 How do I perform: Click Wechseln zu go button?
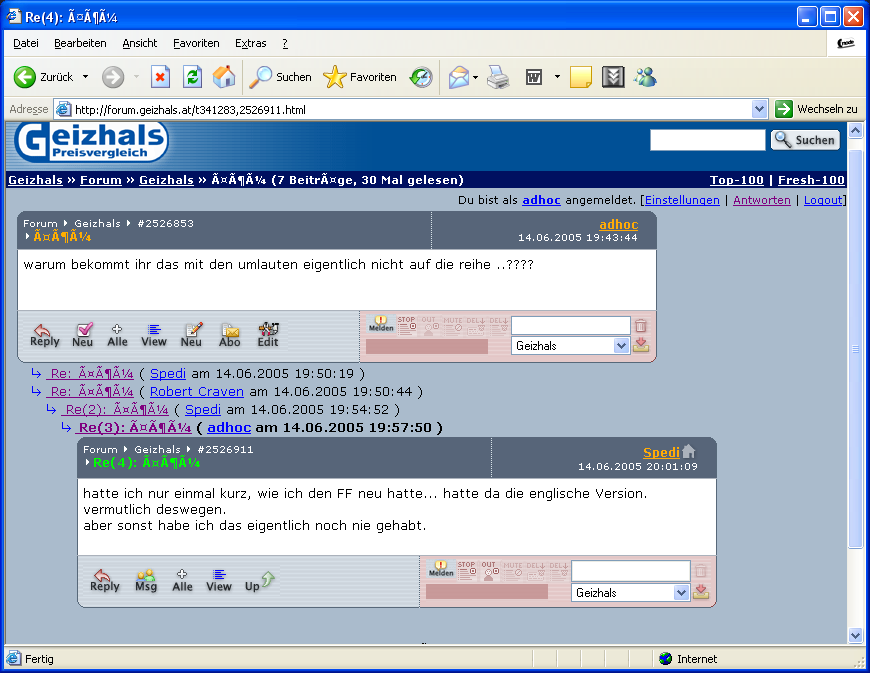(x=816, y=109)
